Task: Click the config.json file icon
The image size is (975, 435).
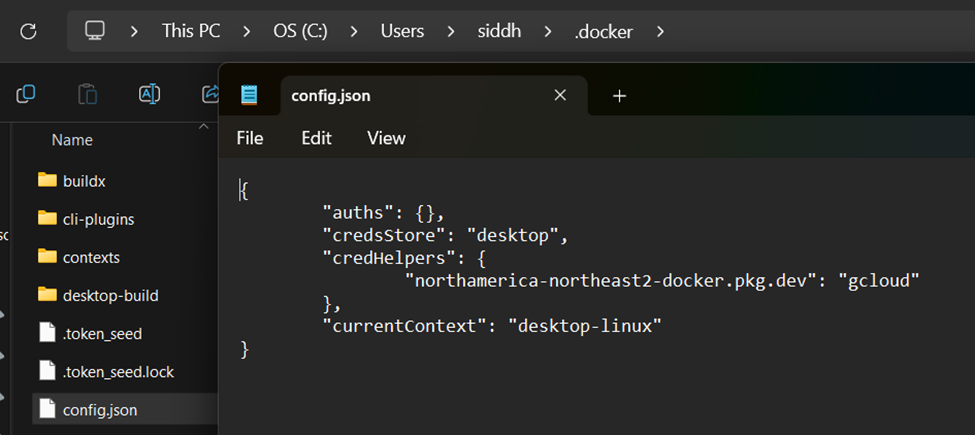Action: (x=47, y=409)
